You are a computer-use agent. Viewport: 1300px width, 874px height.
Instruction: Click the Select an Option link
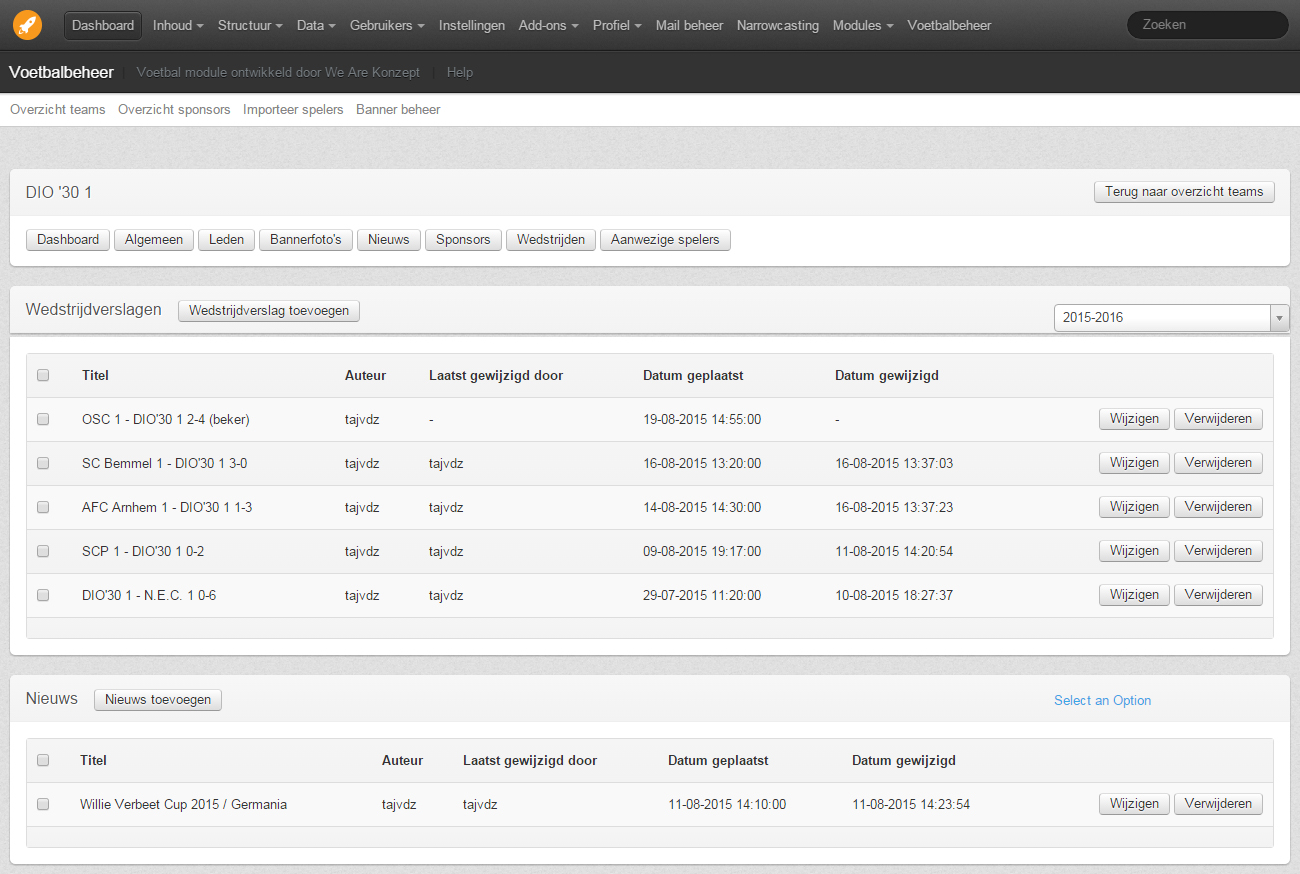(x=1102, y=700)
